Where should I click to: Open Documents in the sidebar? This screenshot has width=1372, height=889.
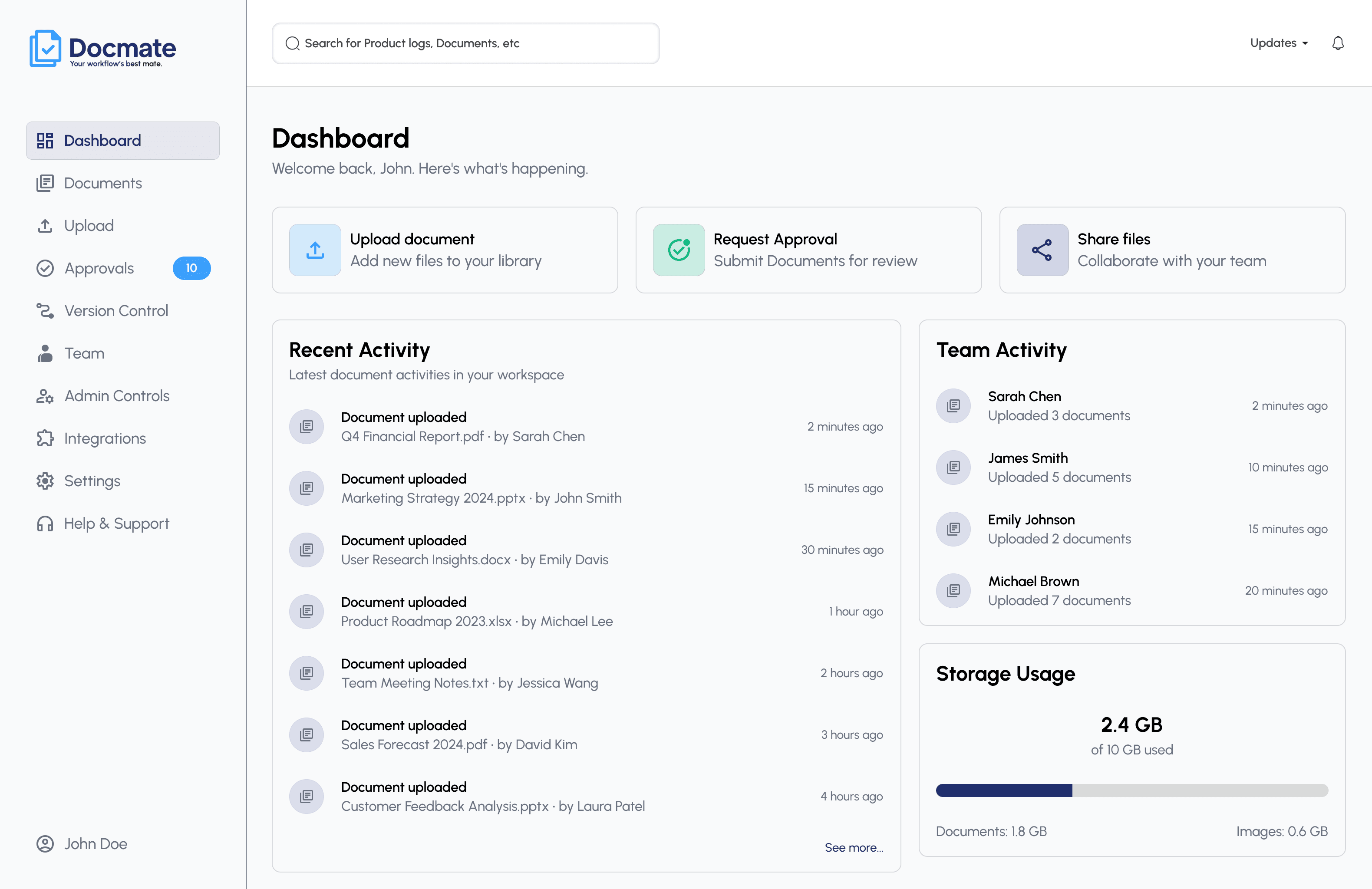pyautogui.click(x=123, y=183)
